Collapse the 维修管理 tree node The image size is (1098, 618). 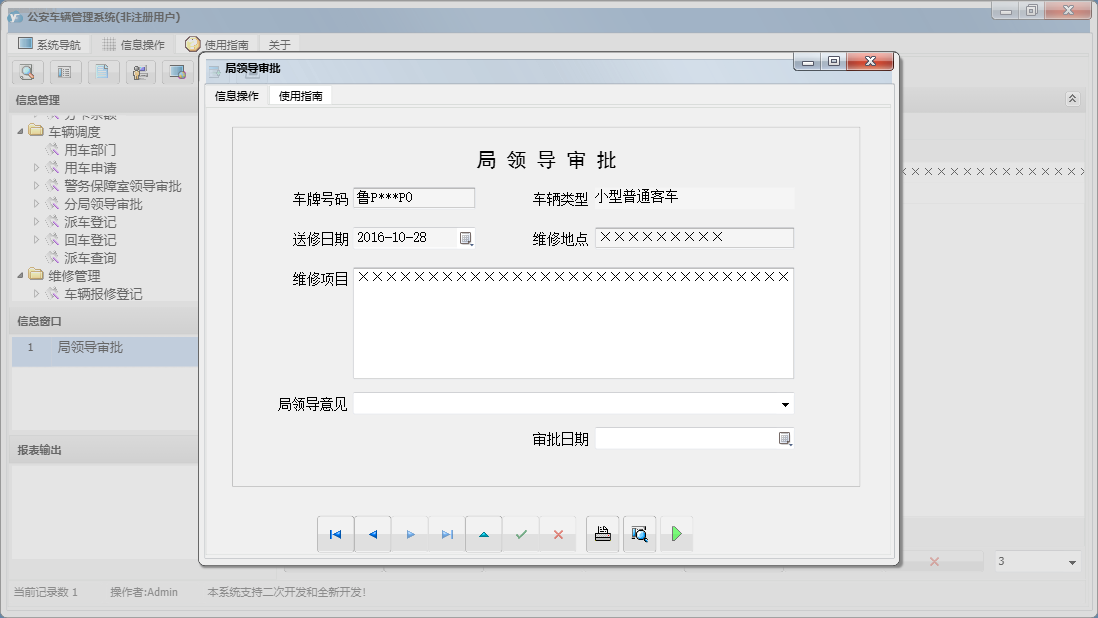[x=20, y=276]
